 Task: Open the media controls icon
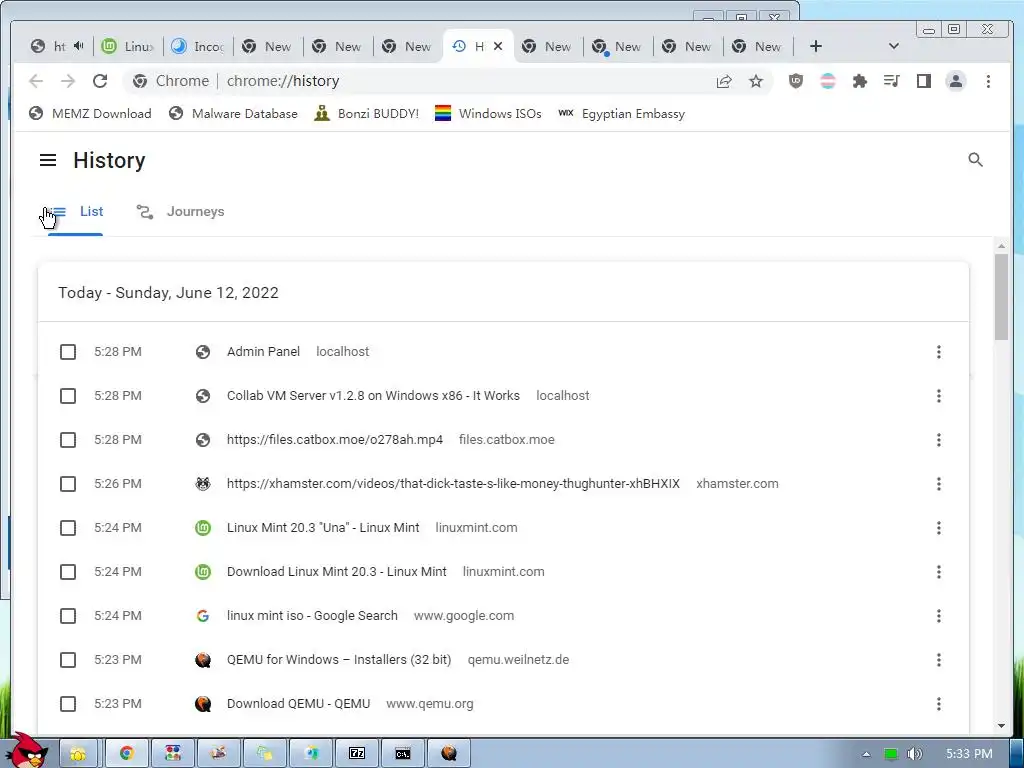coord(891,81)
